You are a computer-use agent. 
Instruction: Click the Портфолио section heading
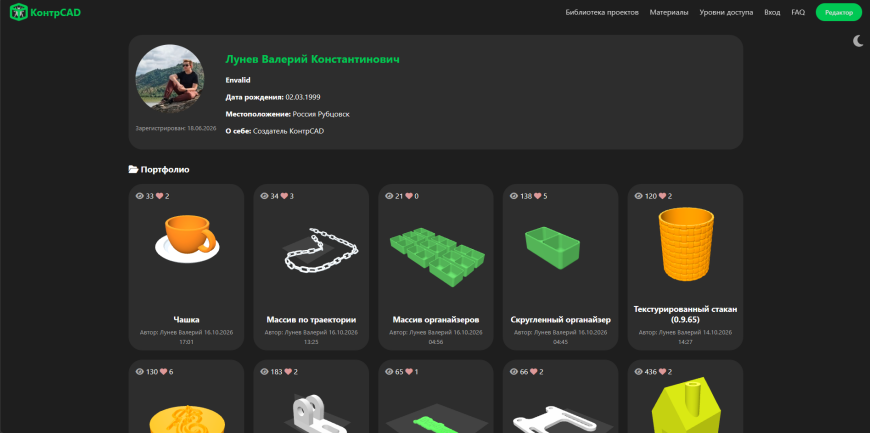165,169
